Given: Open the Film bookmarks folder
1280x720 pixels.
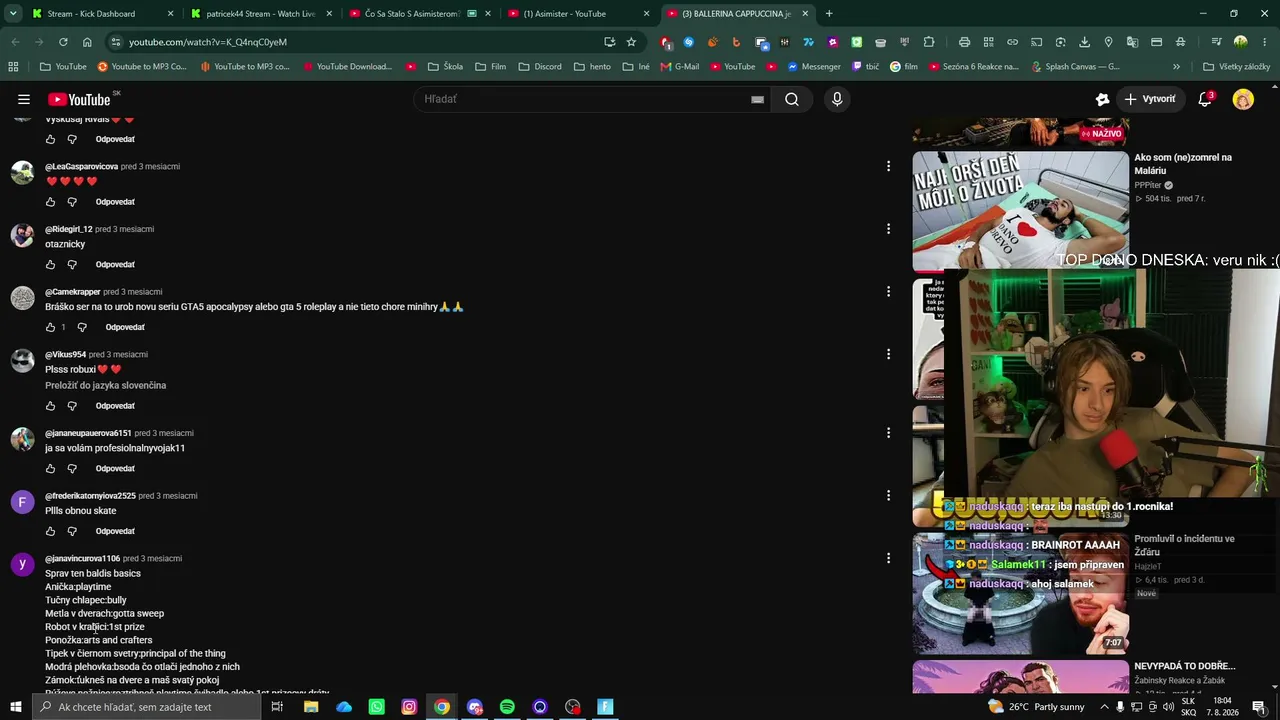Looking at the screenshot, I should coord(490,67).
